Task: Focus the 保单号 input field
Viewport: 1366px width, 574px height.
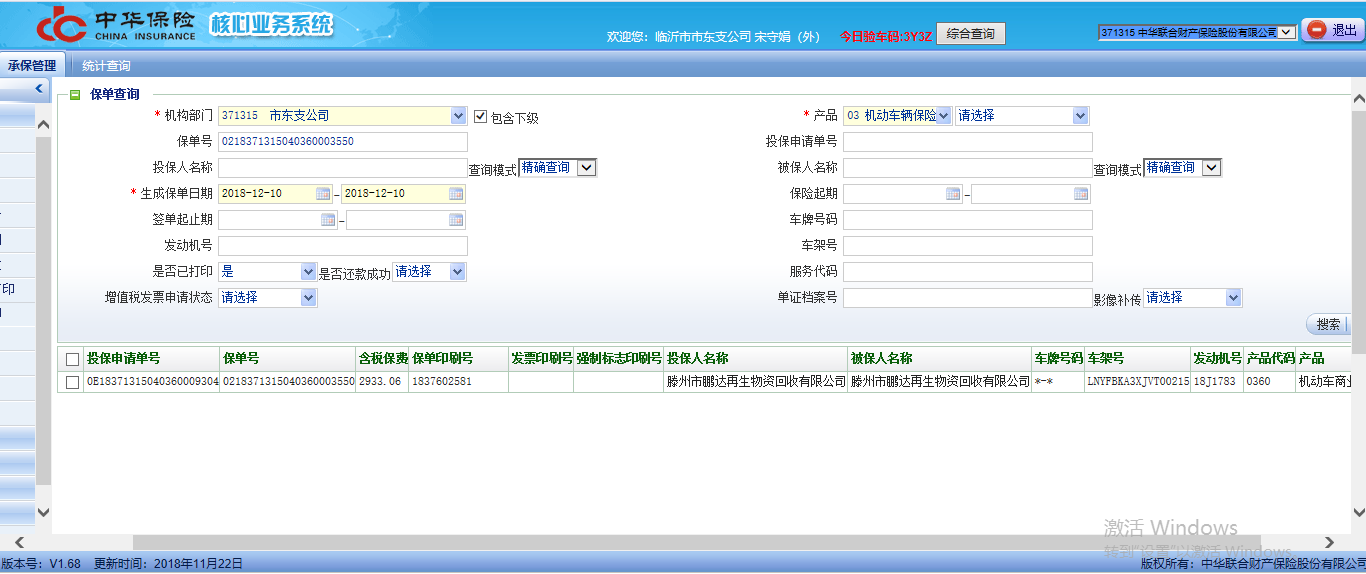Action: pyautogui.click(x=343, y=142)
